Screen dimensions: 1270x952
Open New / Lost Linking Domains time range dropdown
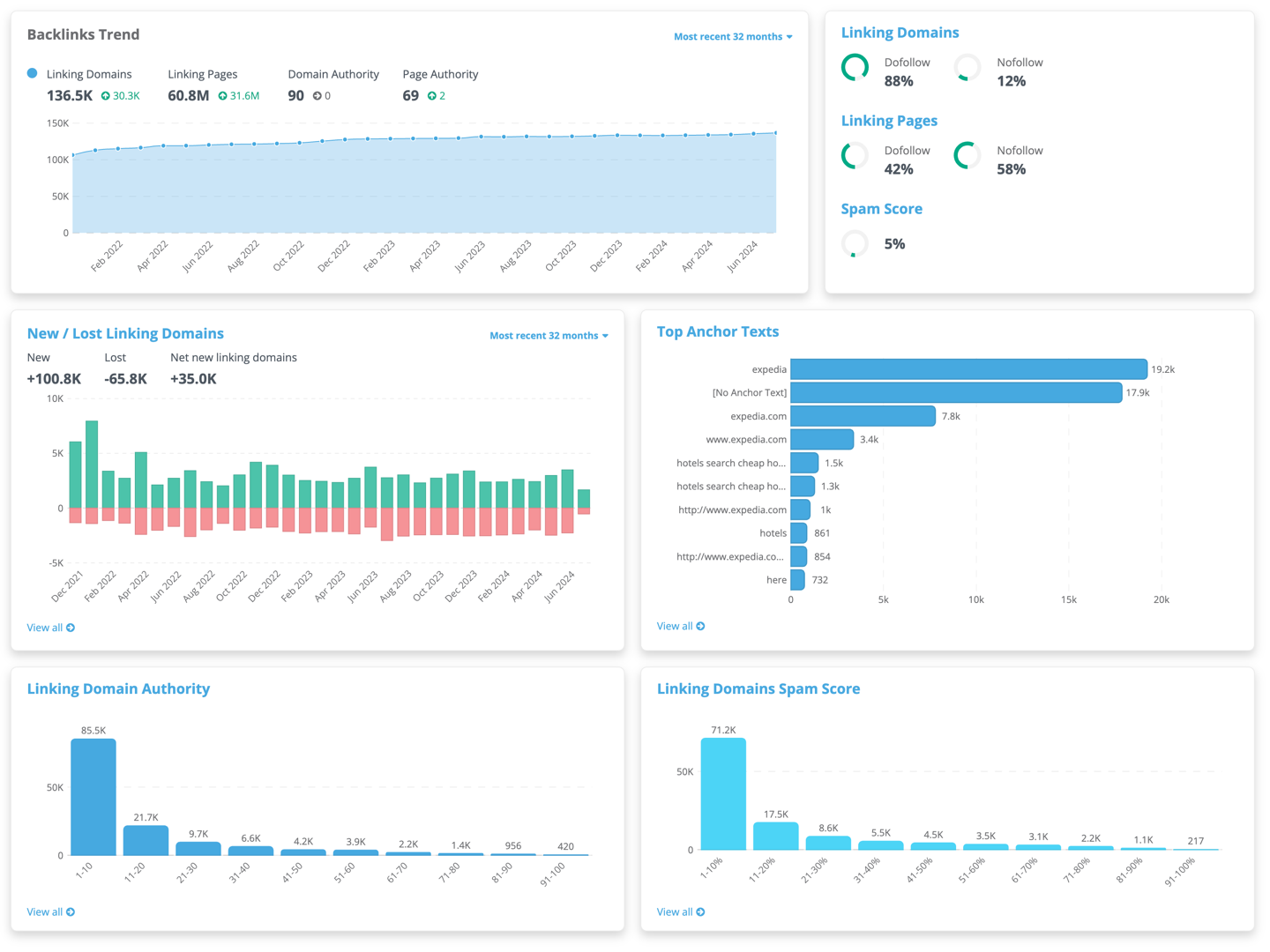click(x=549, y=336)
